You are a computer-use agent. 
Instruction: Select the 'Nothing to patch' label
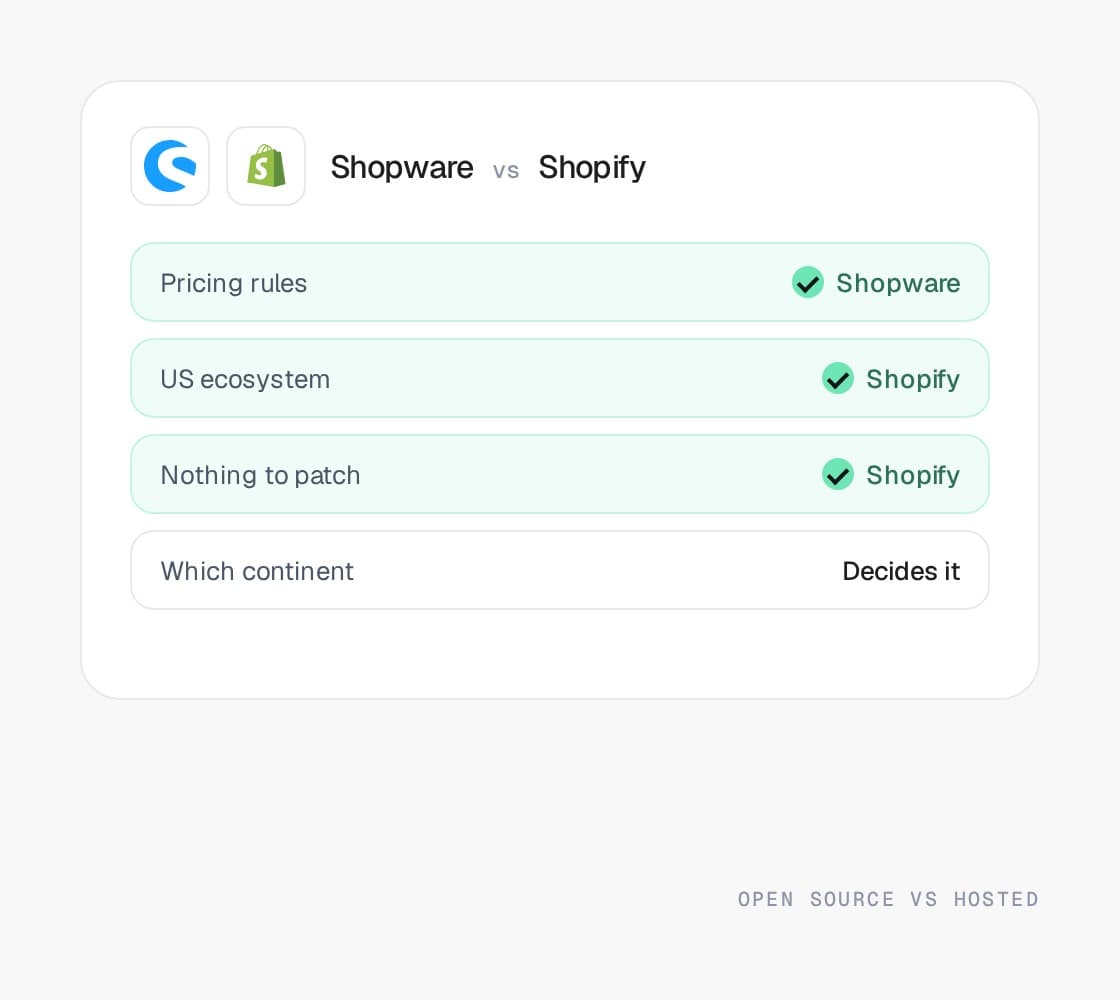click(x=260, y=475)
